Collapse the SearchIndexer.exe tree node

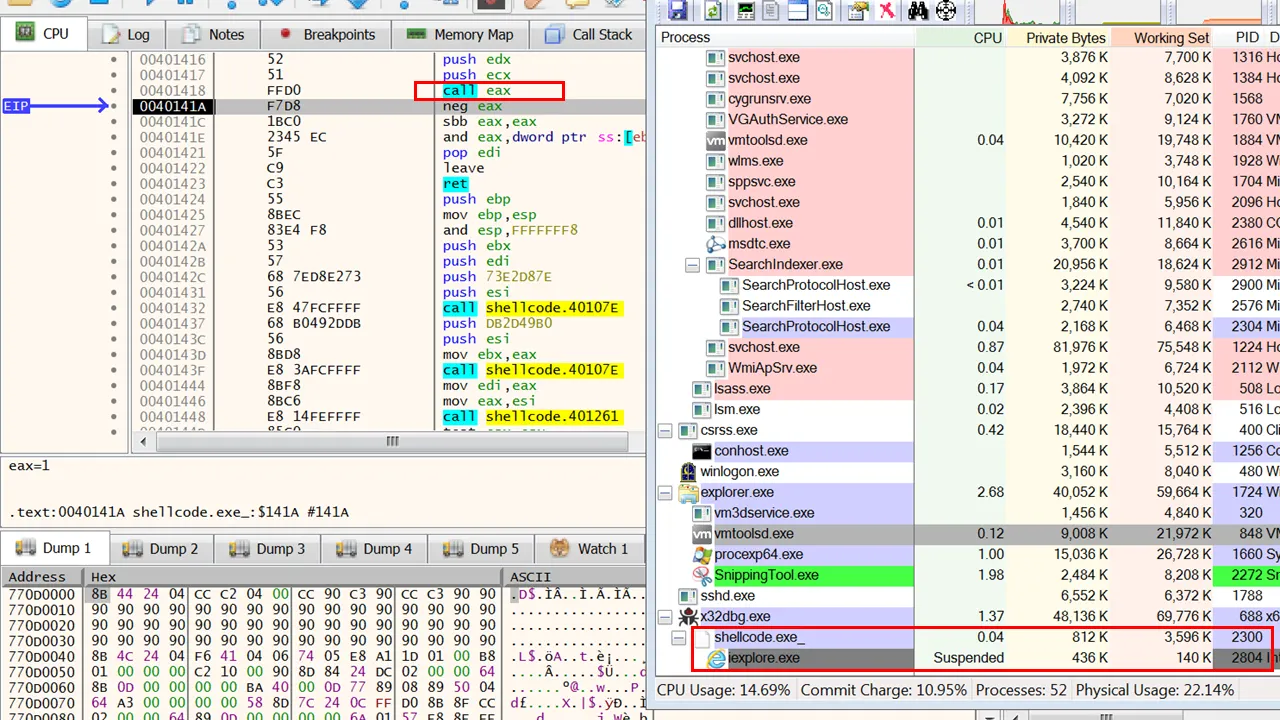(692, 265)
